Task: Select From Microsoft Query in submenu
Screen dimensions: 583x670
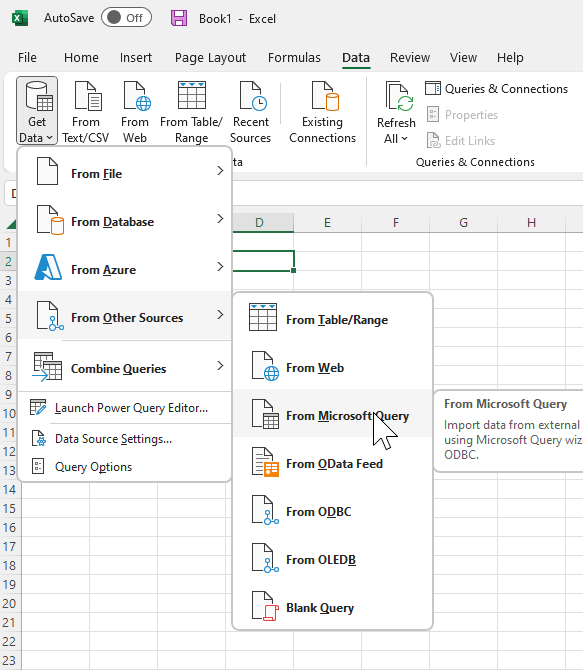Action: click(333, 415)
